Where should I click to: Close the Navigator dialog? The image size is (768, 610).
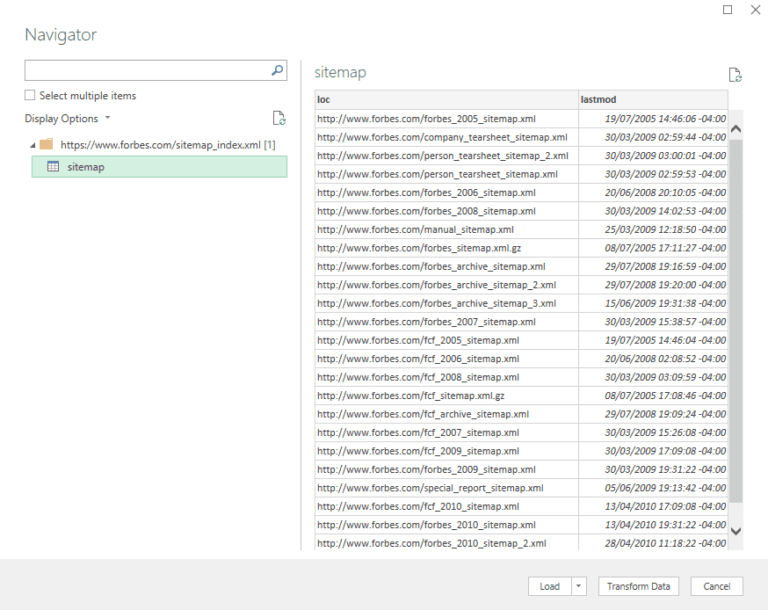[755, 9]
